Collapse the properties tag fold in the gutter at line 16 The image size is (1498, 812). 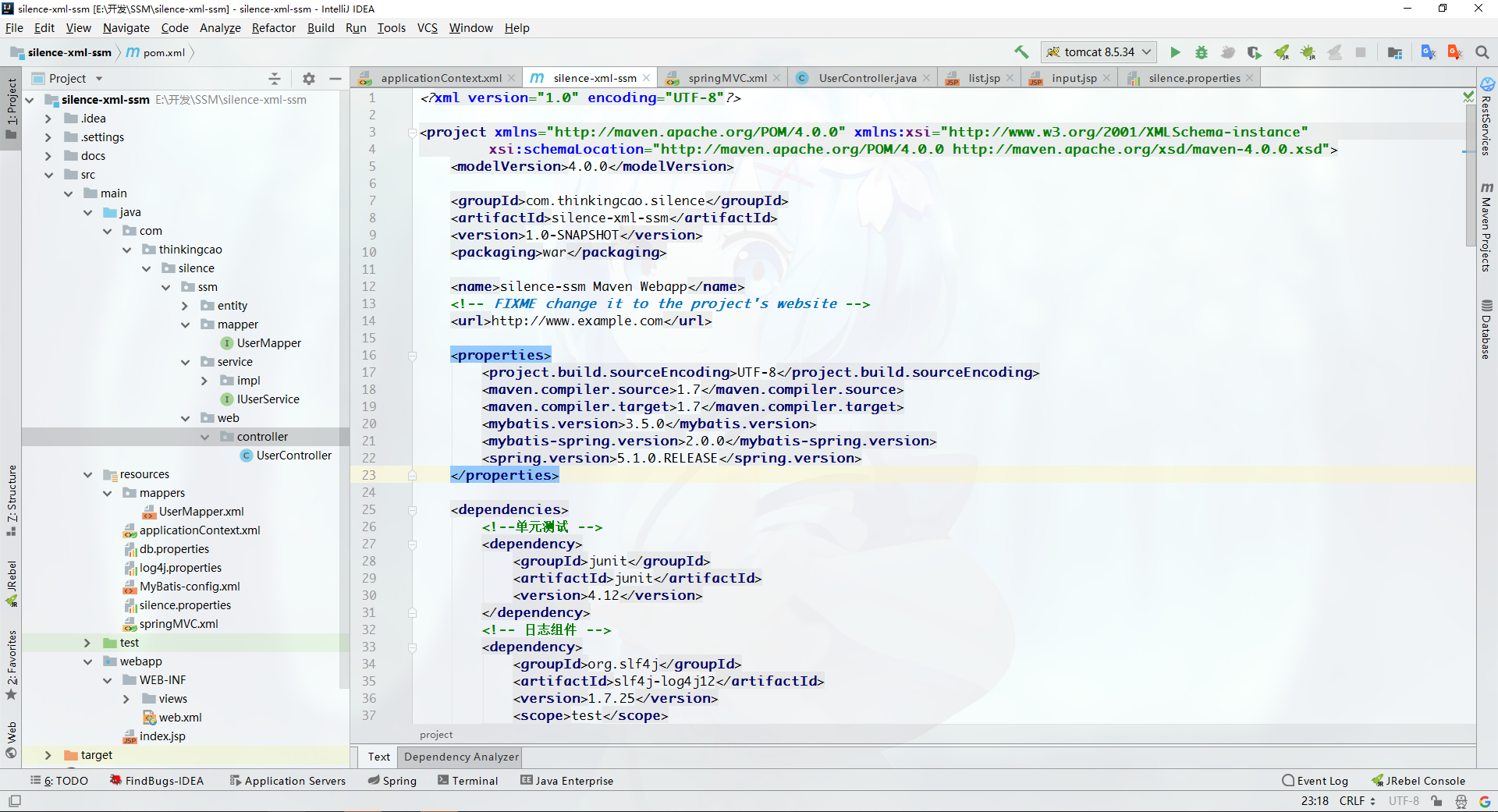(412, 356)
